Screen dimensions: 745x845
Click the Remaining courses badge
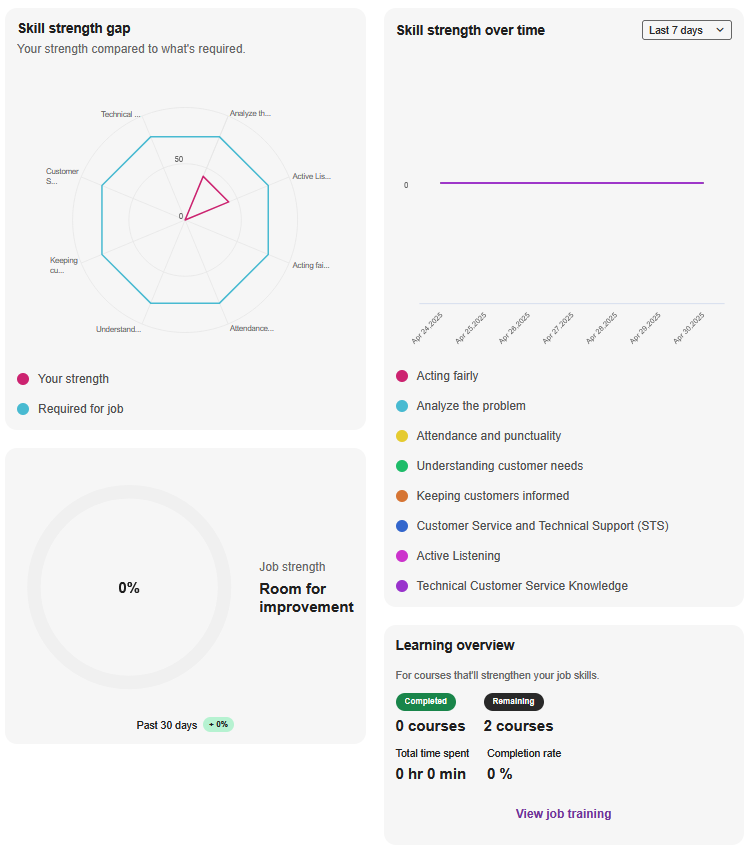[x=513, y=702]
